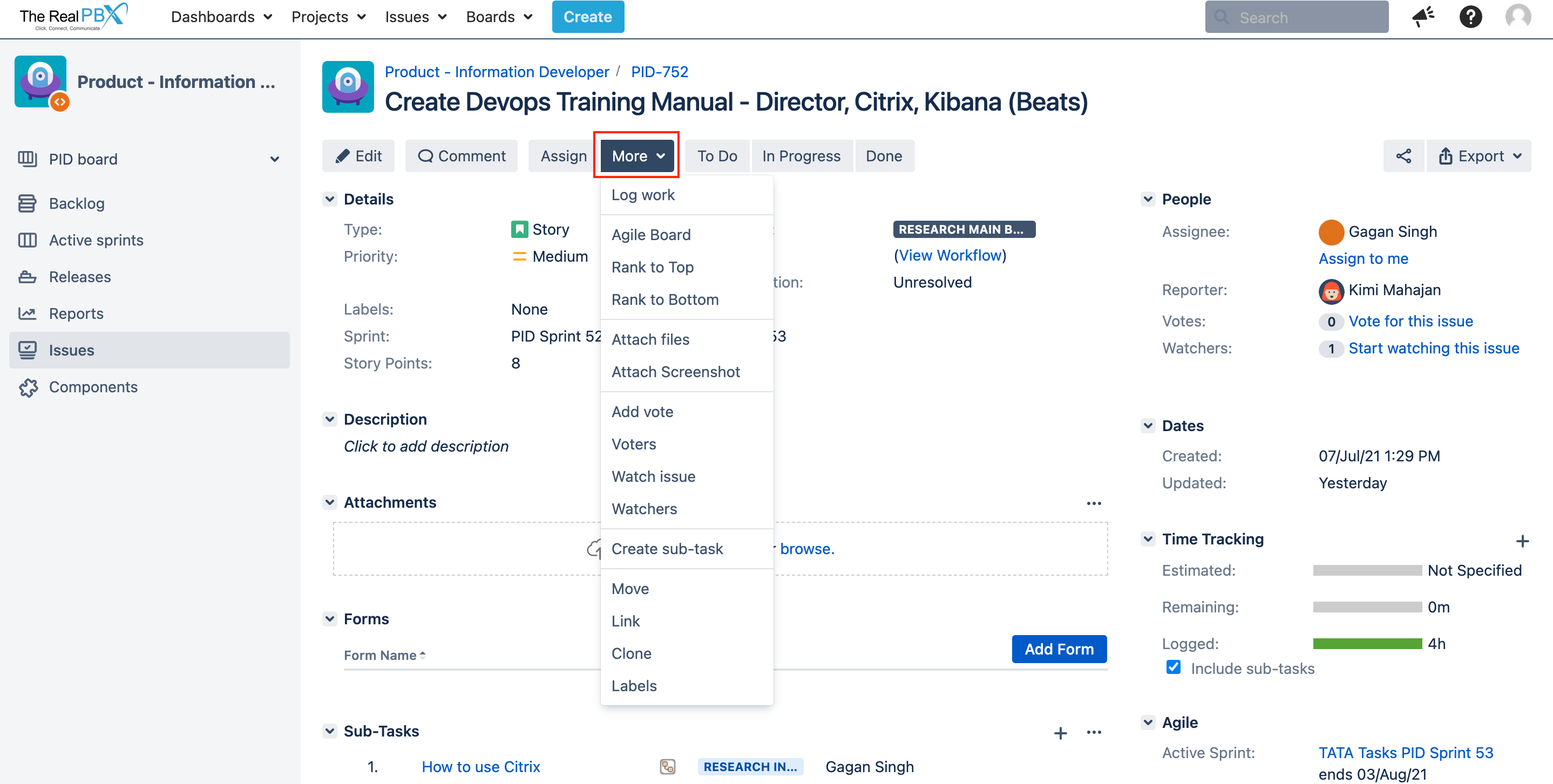Image resolution: width=1553 pixels, height=784 pixels.
Task: Toggle Include sub-tasks checkbox
Action: (1173, 667)
